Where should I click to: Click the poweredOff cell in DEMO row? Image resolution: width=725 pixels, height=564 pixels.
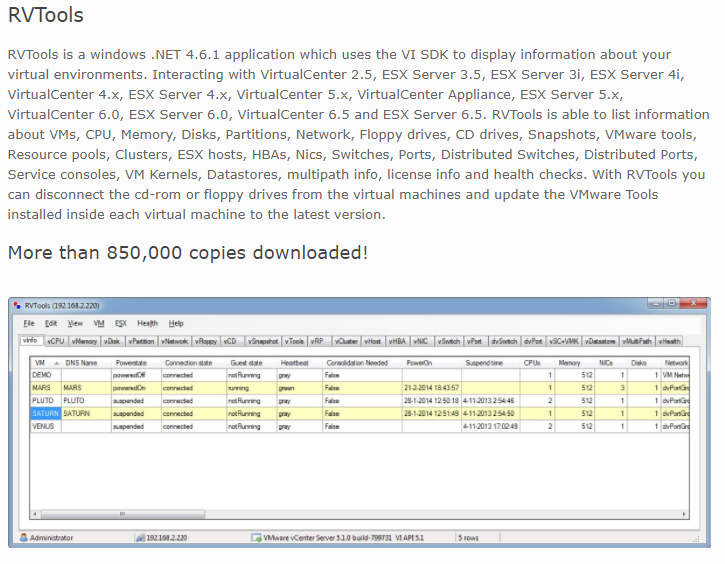pos(136,375)
